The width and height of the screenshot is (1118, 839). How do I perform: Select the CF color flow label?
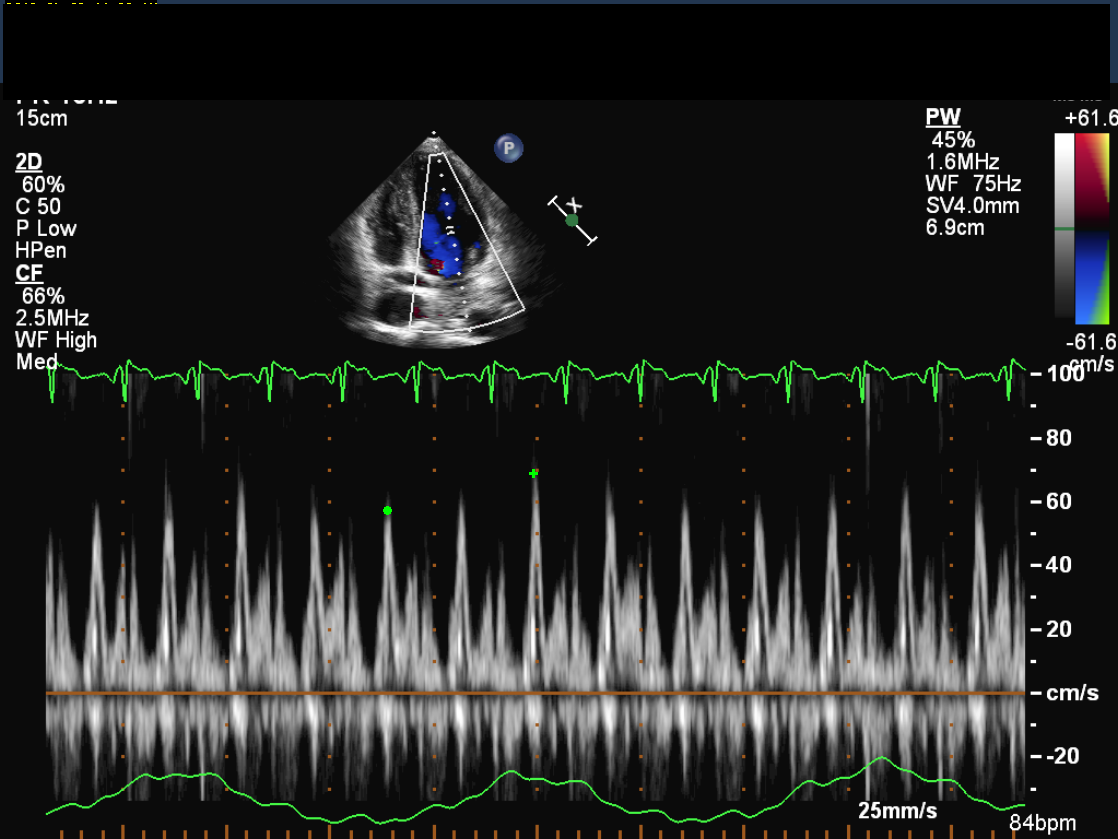(29, 274)
